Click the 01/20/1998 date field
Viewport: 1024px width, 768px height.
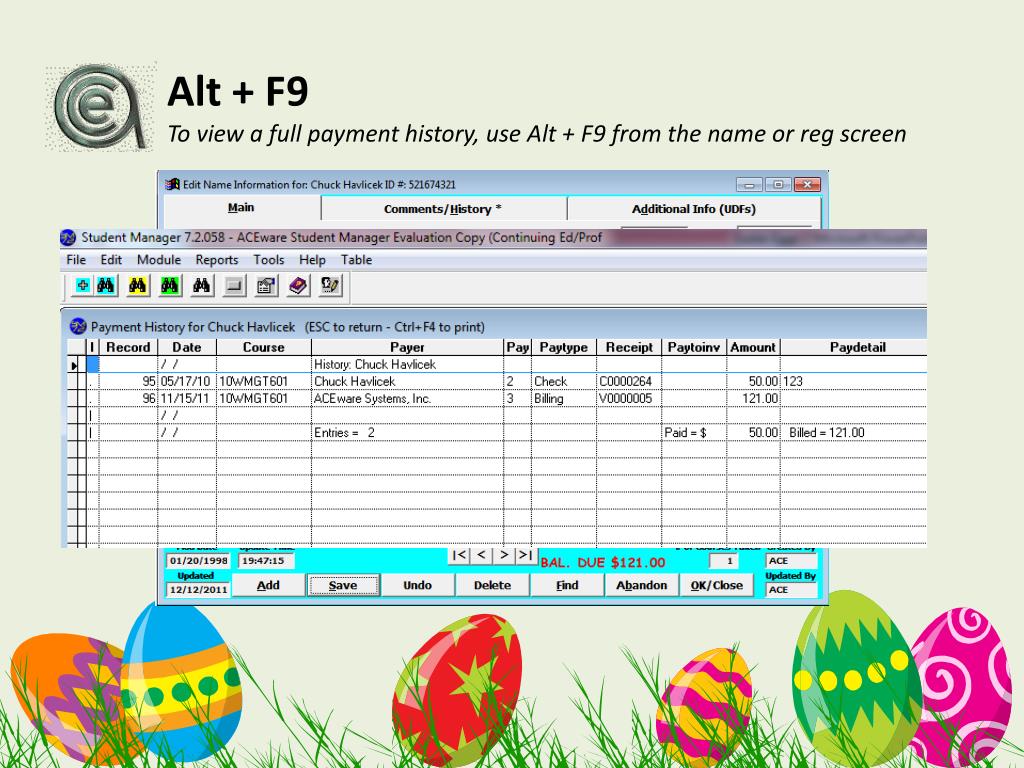click(x=198, y=560)
